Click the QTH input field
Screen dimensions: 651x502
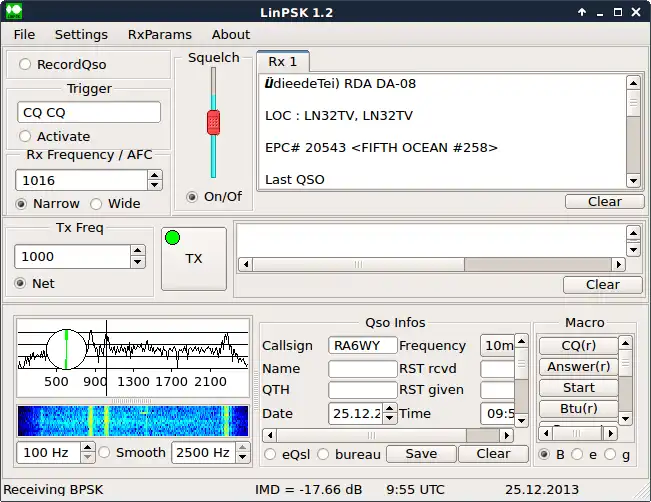tap(362, 390)
